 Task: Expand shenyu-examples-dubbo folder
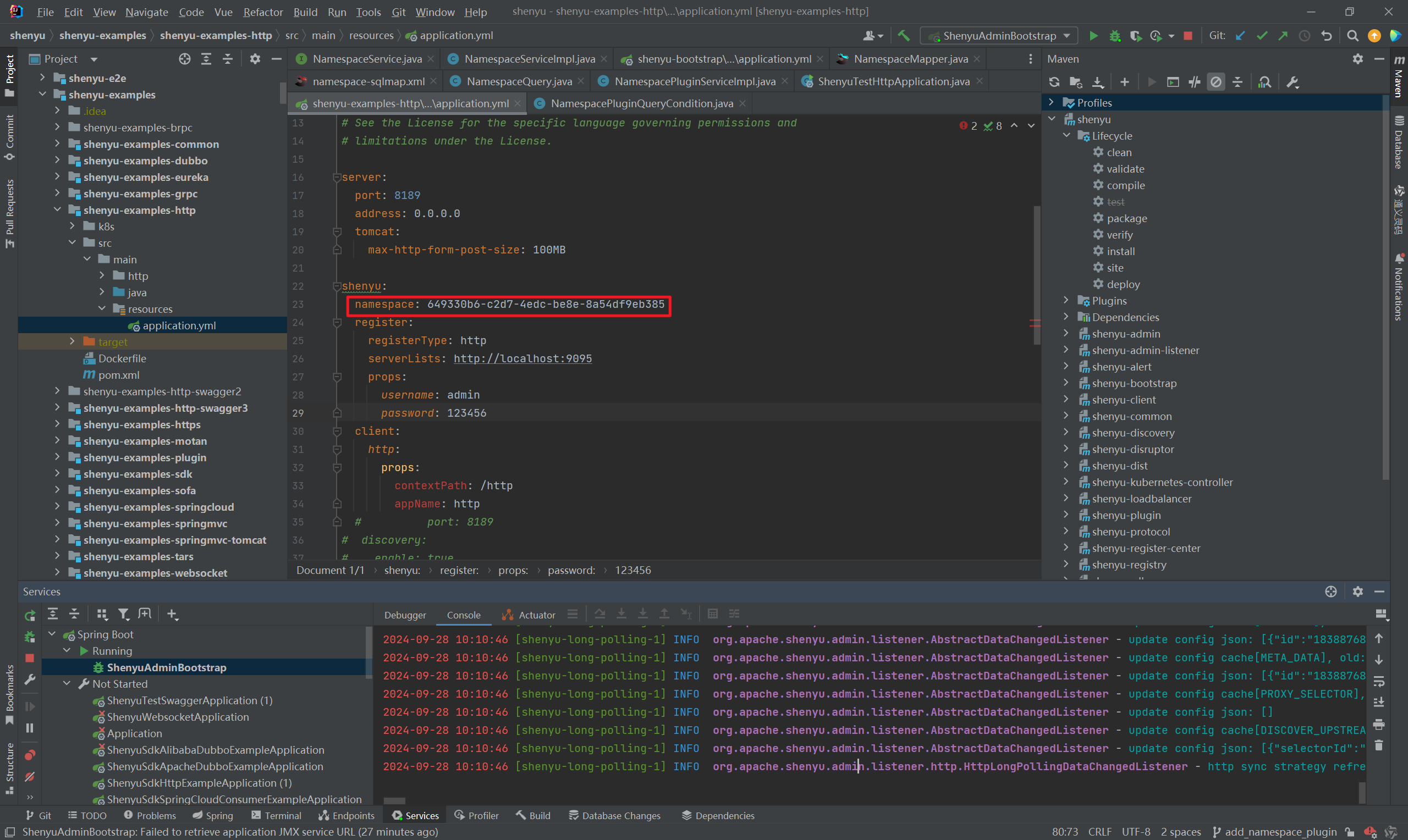click(57, 161)
